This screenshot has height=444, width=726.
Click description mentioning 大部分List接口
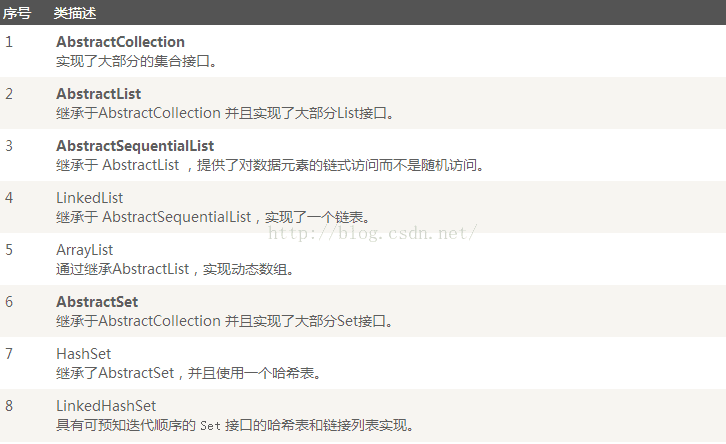point(225,113)
